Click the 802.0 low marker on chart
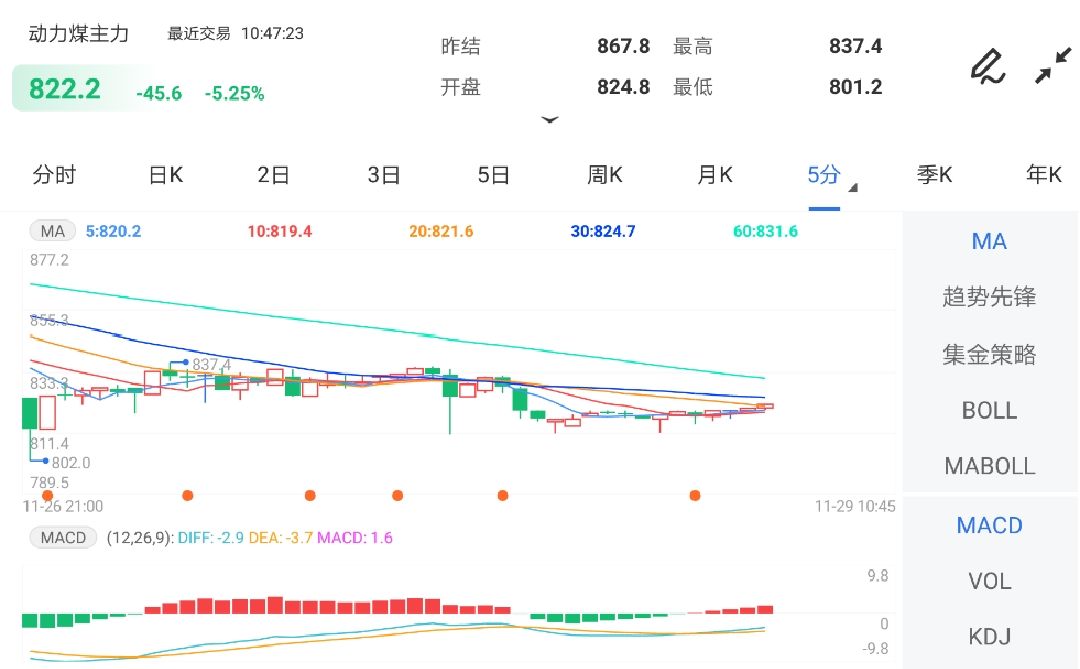This screenshot has width=1080, height=669. pos(71,462)
